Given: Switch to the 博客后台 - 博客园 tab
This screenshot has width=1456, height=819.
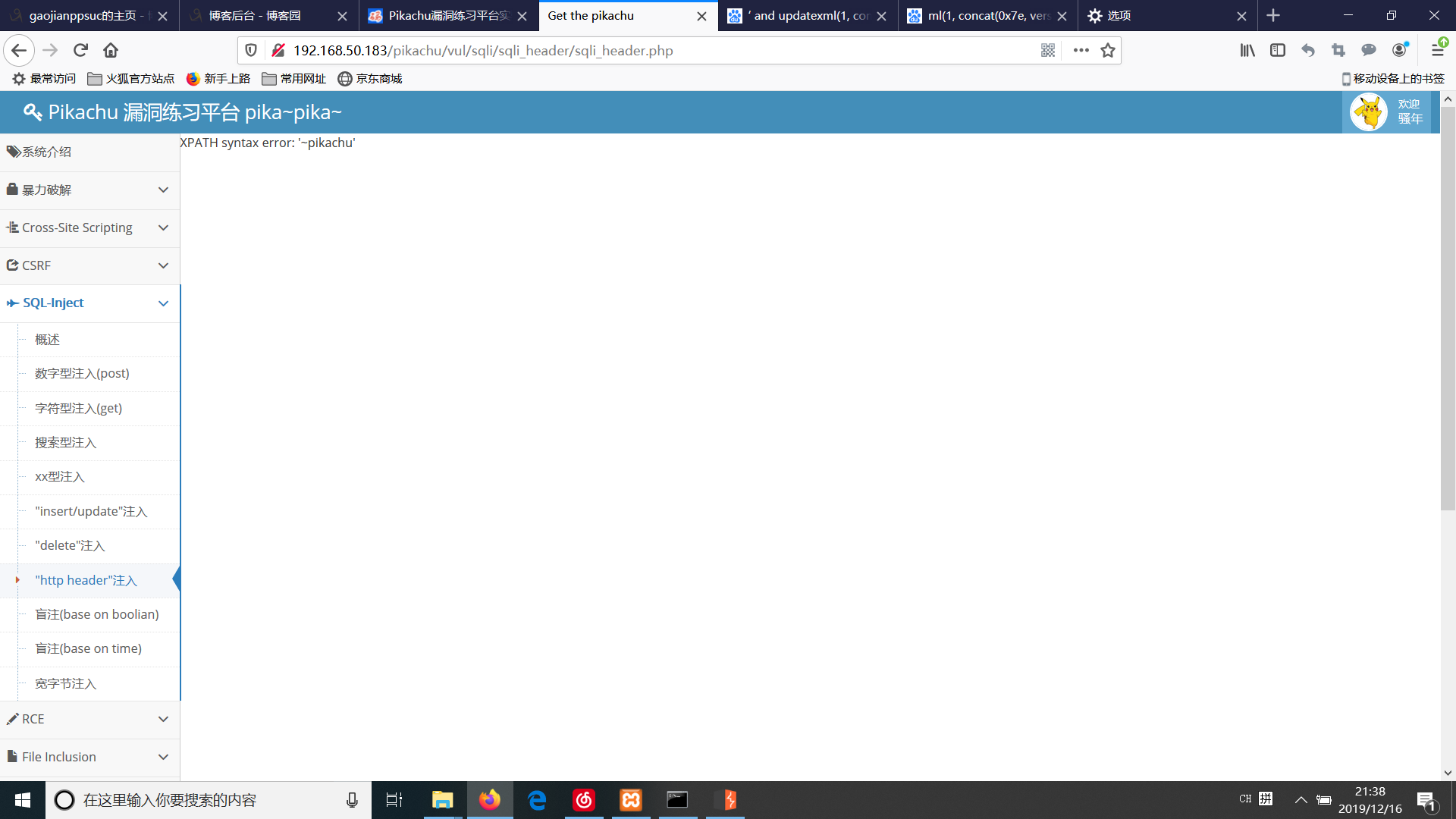Looking at the screenshot, I should pos(255,15).
